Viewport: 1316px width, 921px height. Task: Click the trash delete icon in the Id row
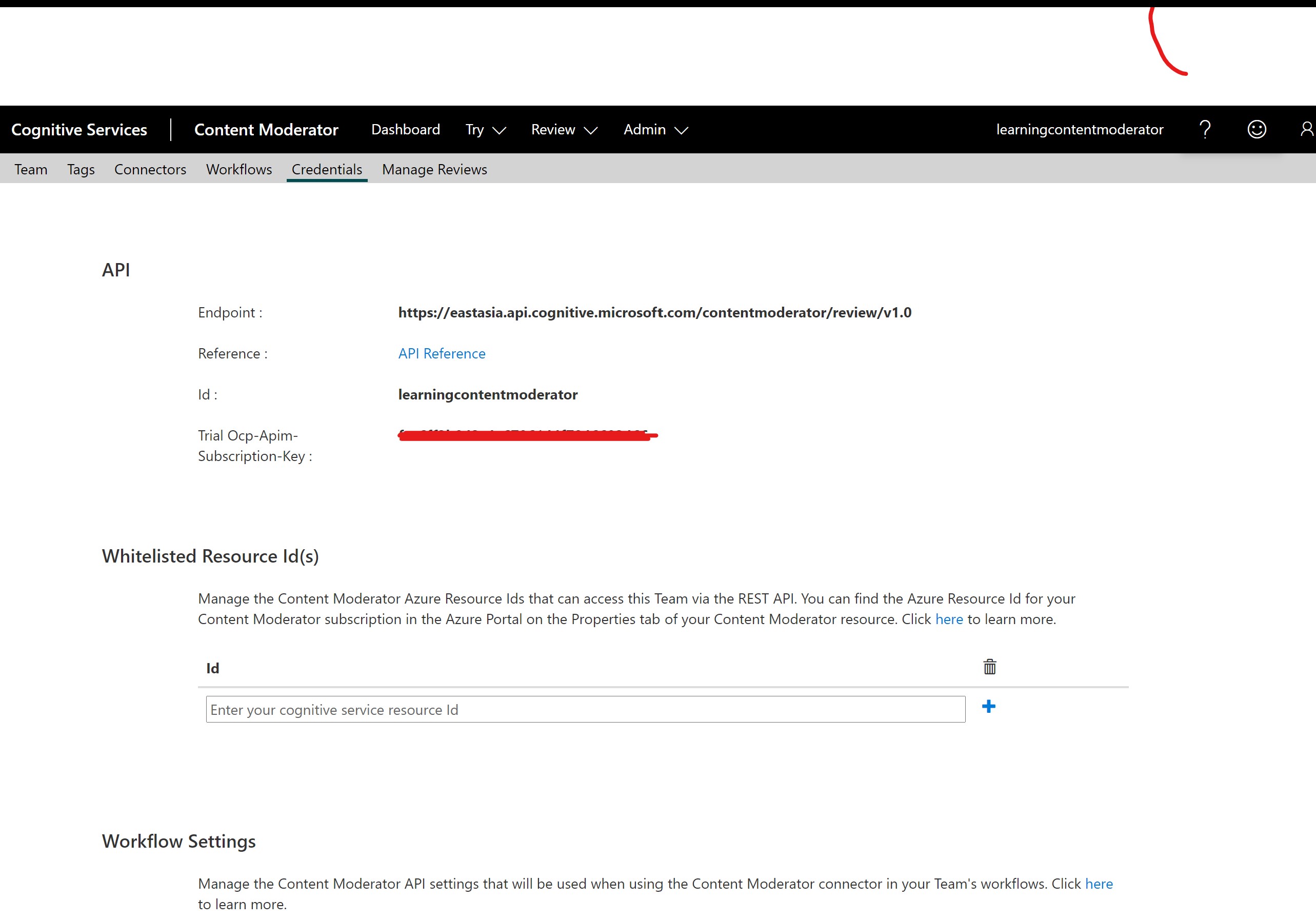[x=990, y=667]
